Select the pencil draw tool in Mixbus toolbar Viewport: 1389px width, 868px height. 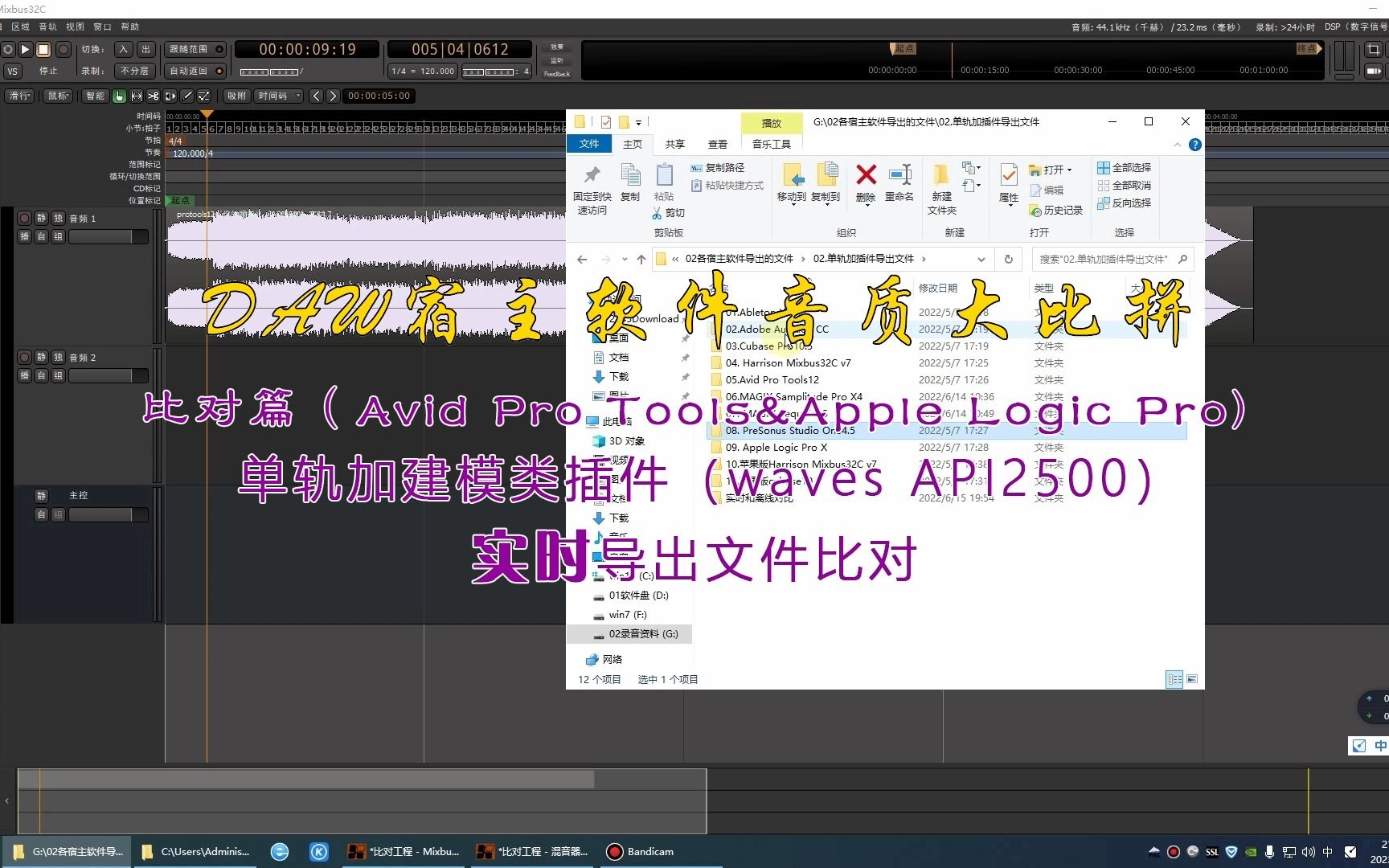point(187,96)
